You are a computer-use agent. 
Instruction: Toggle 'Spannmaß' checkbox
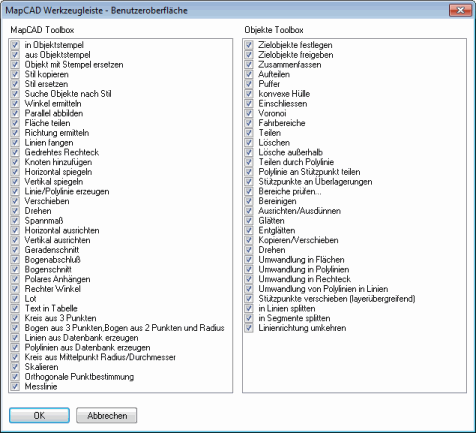(x=15, y=220)
